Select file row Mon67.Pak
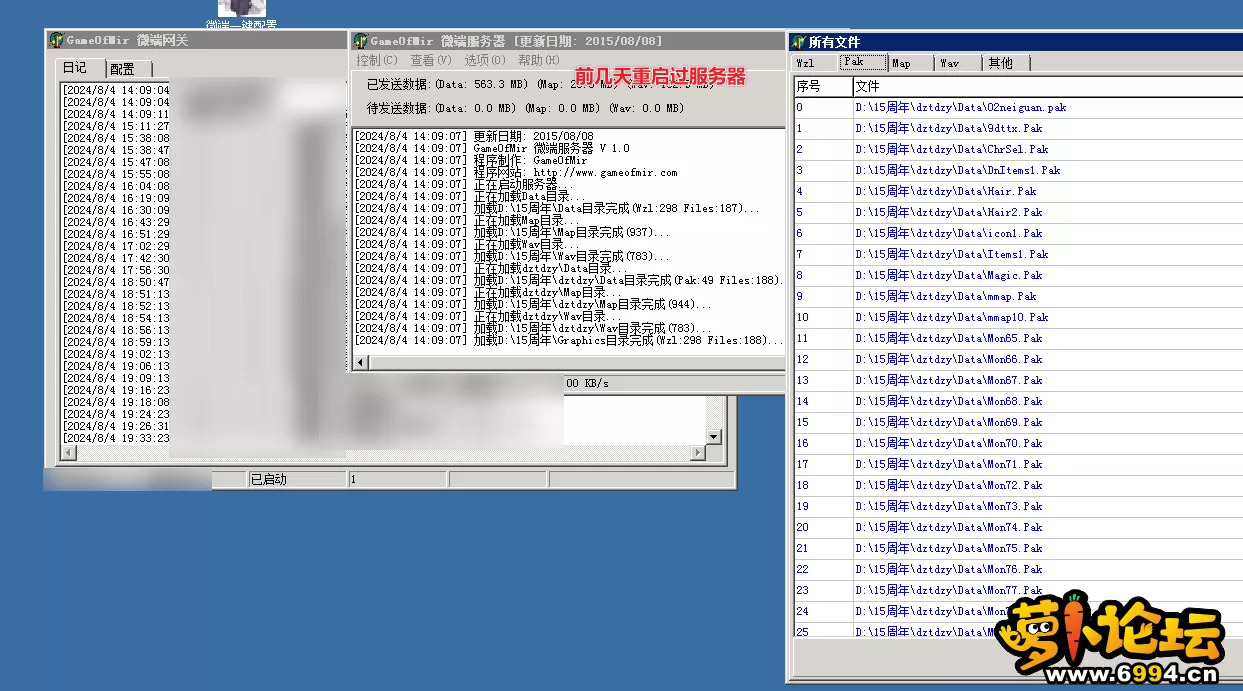The image size is (1243, 691). click(x=1018, y=380)
